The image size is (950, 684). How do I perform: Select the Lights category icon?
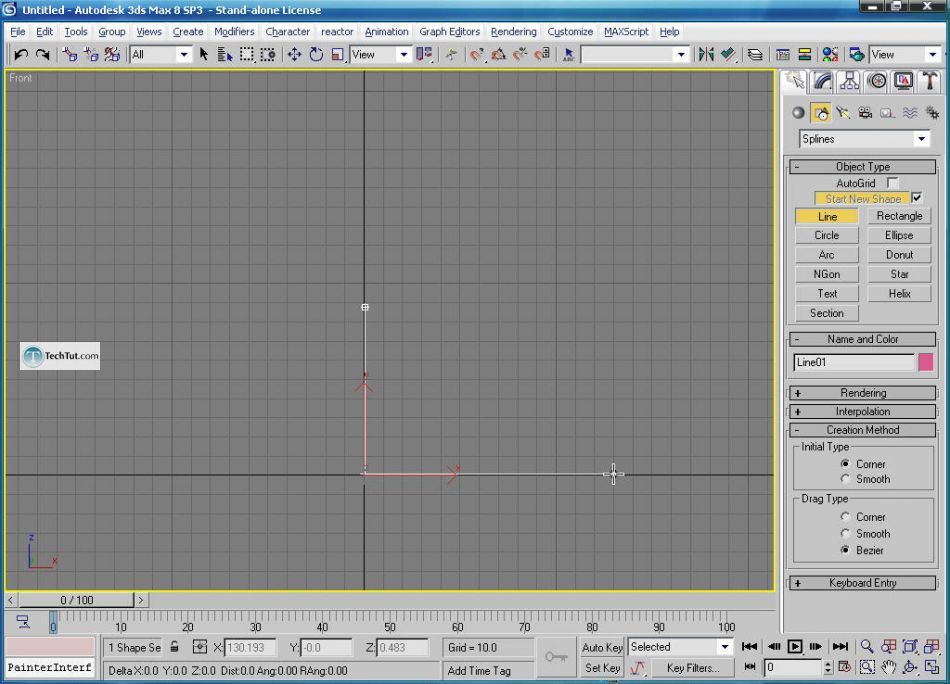[x=843, y=113]
